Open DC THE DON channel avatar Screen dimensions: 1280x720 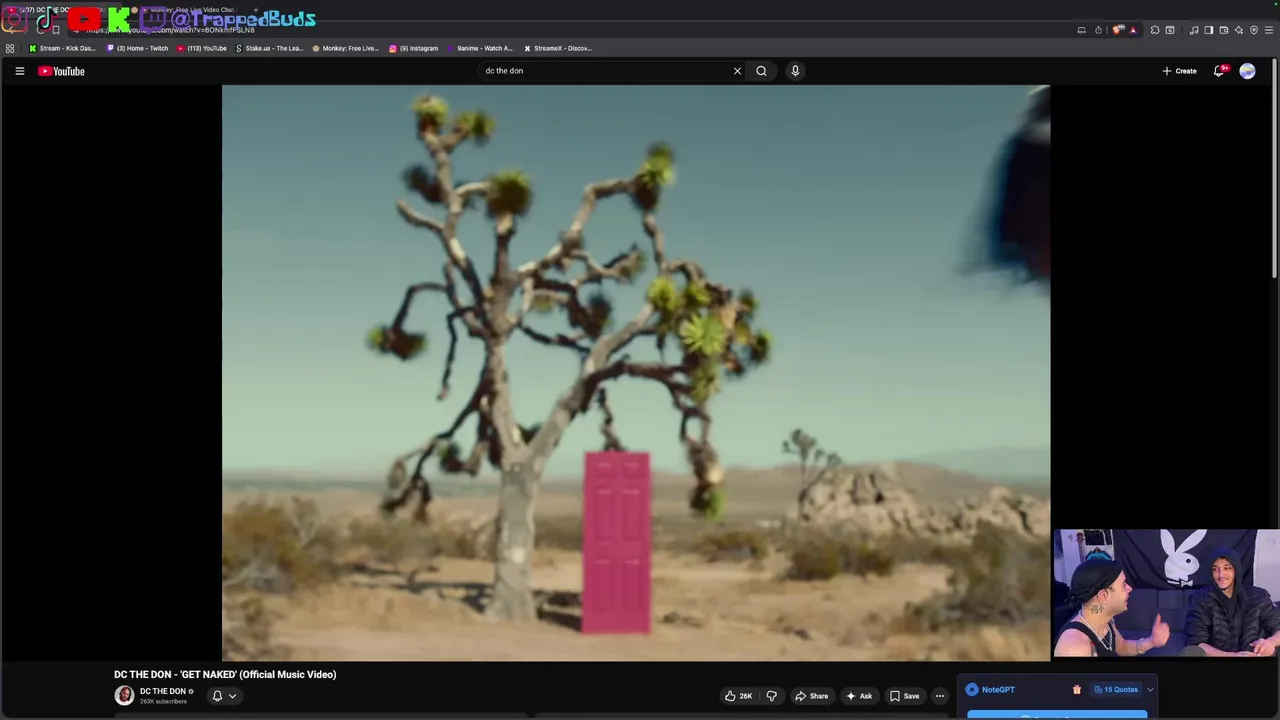click(x=124, y=695)
